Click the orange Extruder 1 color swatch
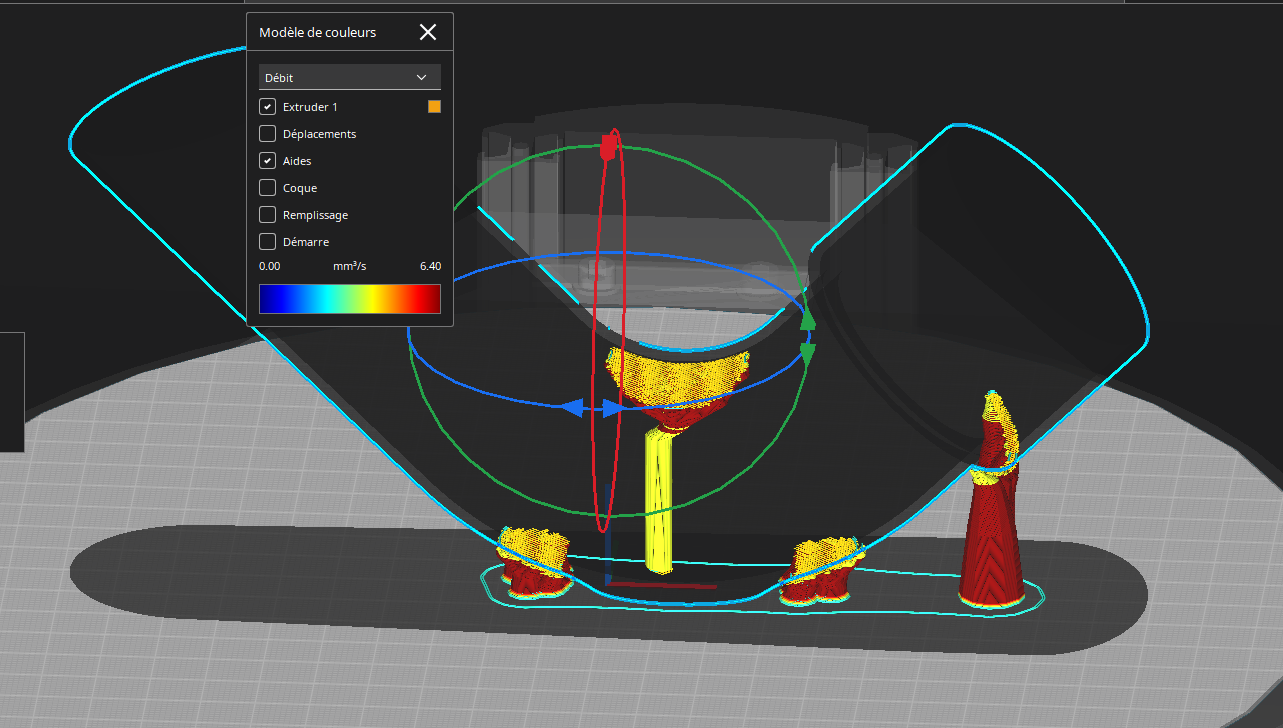The image size is (1283, 728). tap(434, 107)
